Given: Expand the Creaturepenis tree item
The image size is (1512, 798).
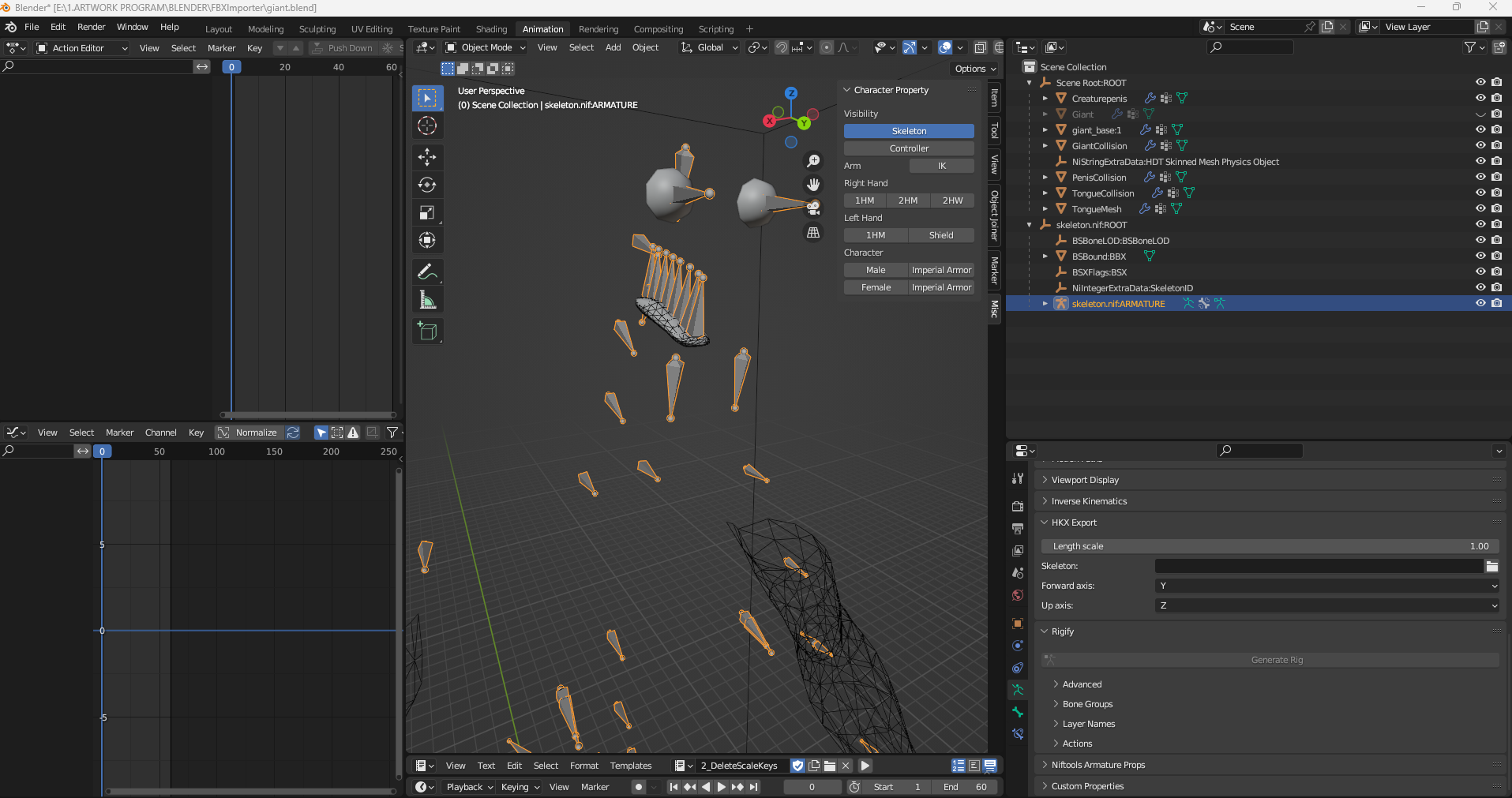Looking at the screenshot, I should point(1045,99).
